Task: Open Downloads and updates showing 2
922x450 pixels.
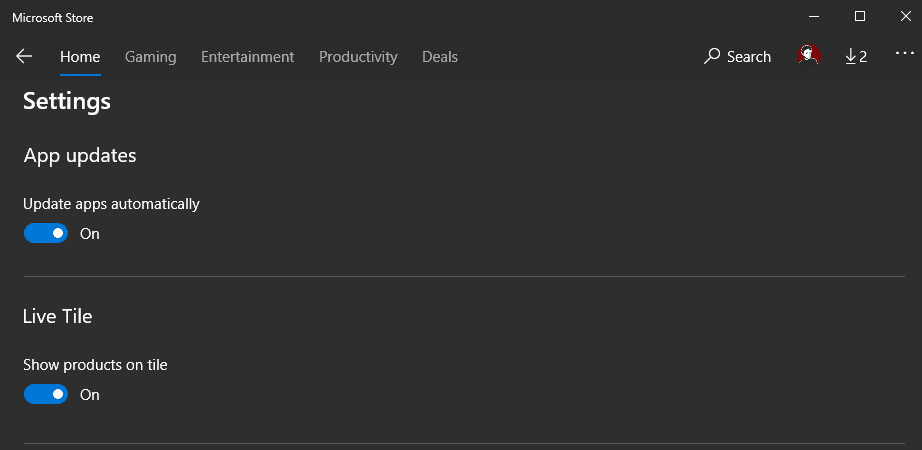Action: pos(856,56)
